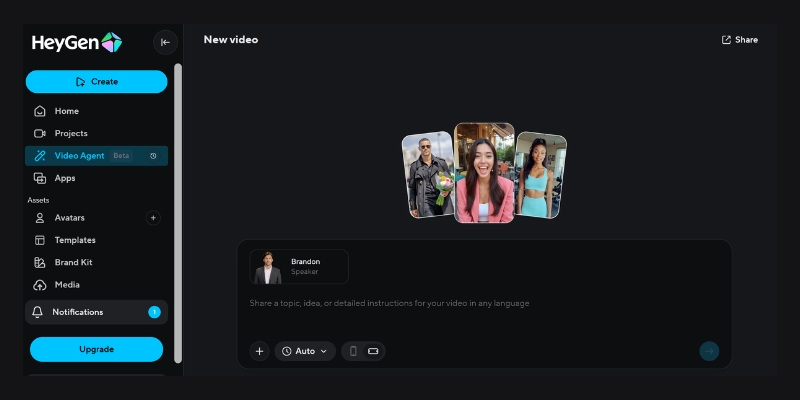800x400 pixels.
Task: Click the Create button
Action: pyautogui.click(x=96, y=82)
